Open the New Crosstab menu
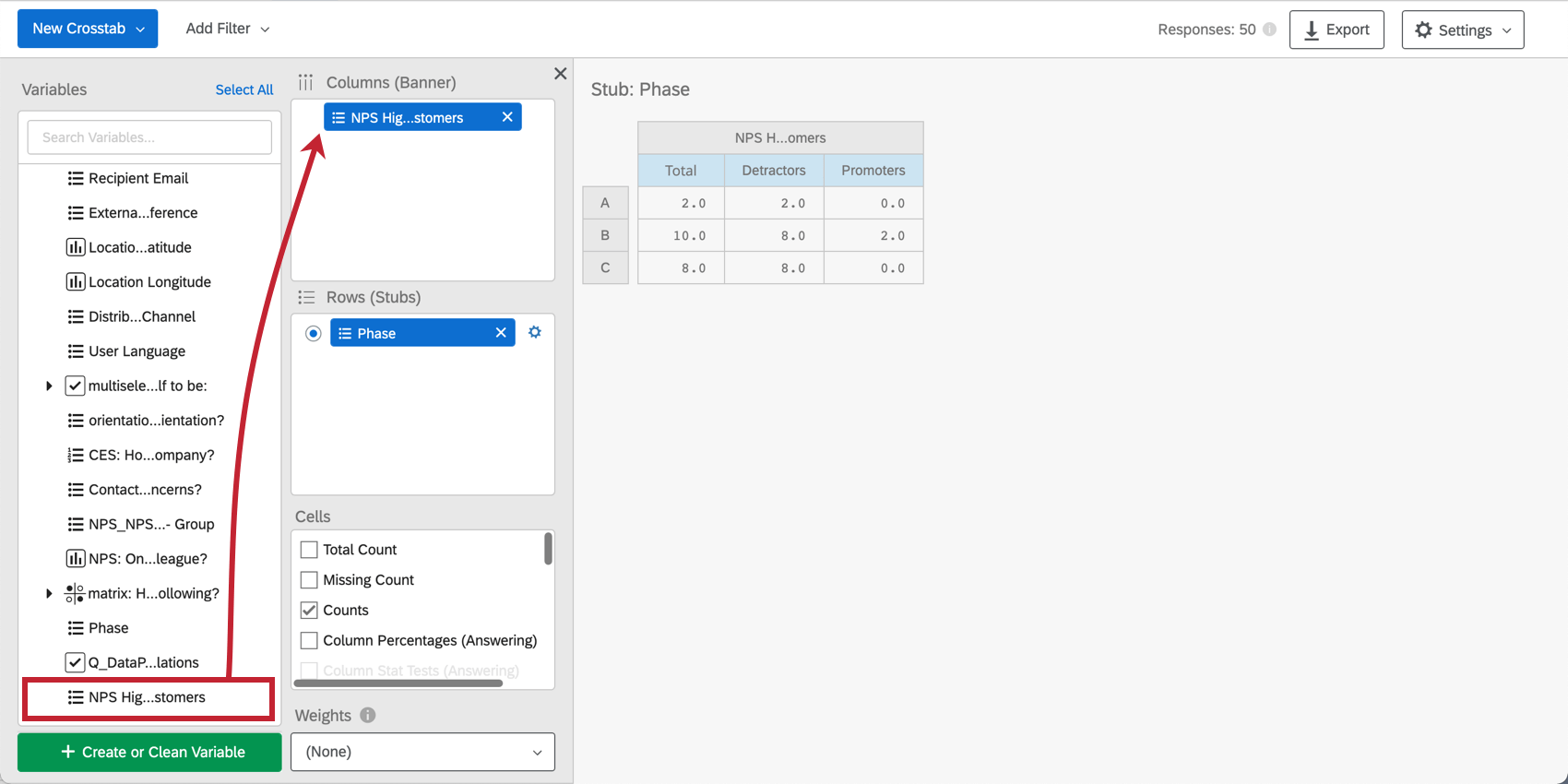The image size is (1568, 784). pos(88,29)
